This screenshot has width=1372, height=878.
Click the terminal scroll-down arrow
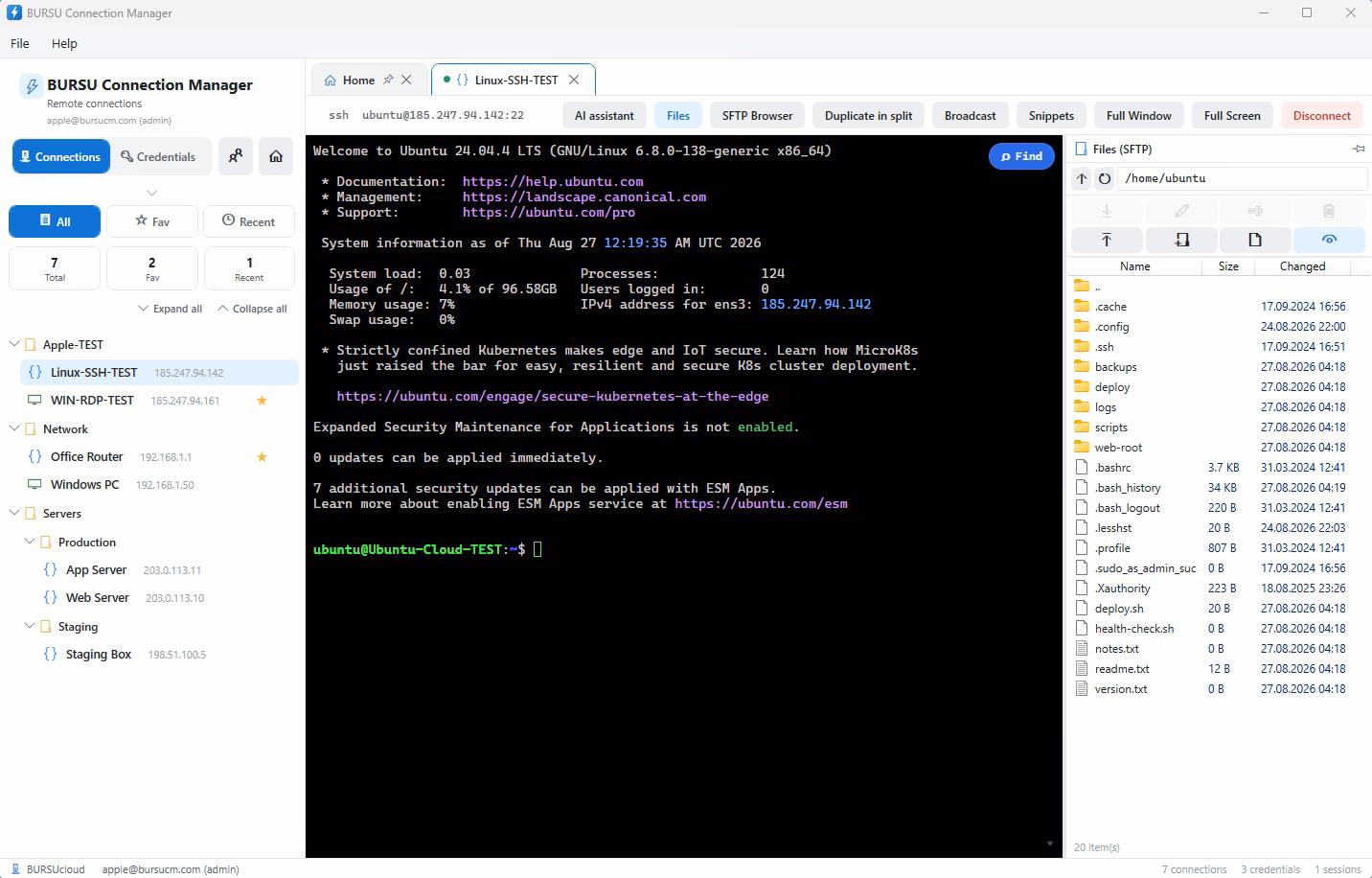1050,843
